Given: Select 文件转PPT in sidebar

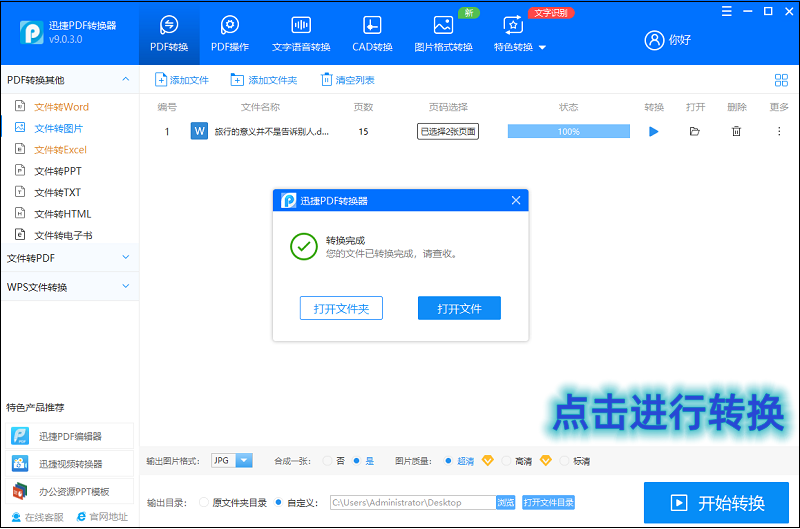Looking at the screenshot, I should pyautogui.click(x=58, y=171).
